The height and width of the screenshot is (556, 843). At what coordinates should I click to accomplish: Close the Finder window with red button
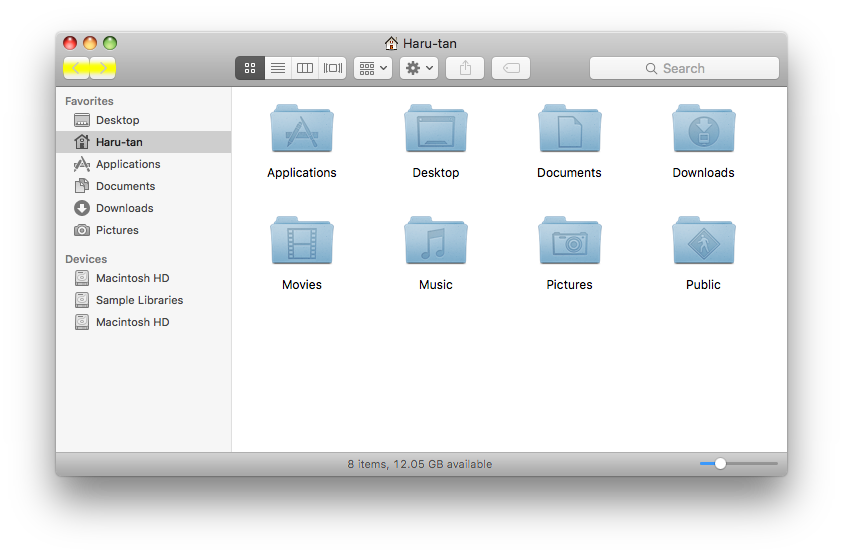[70, 43]
